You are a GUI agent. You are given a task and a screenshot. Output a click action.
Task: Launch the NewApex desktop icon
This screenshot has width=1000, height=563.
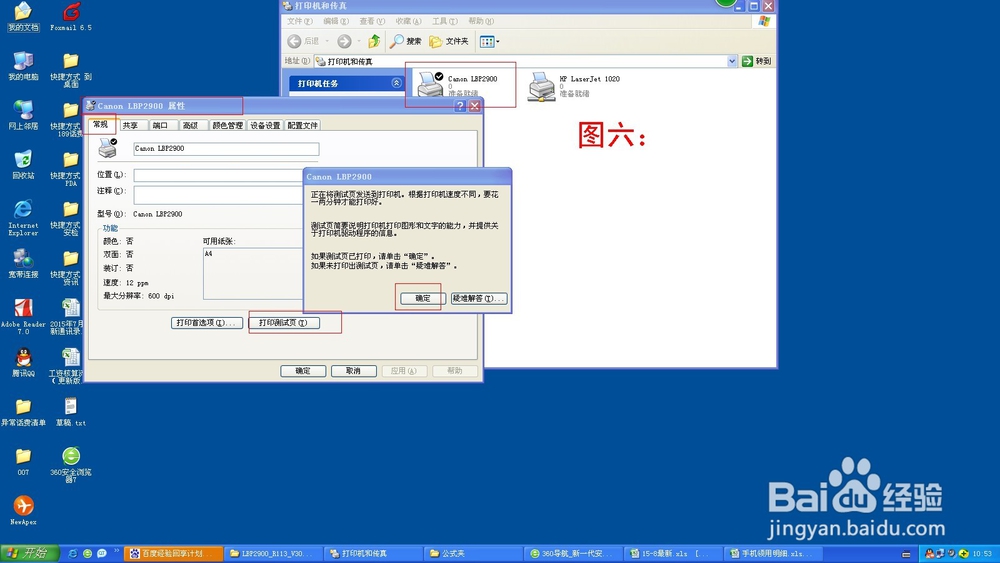pos(23,511)
